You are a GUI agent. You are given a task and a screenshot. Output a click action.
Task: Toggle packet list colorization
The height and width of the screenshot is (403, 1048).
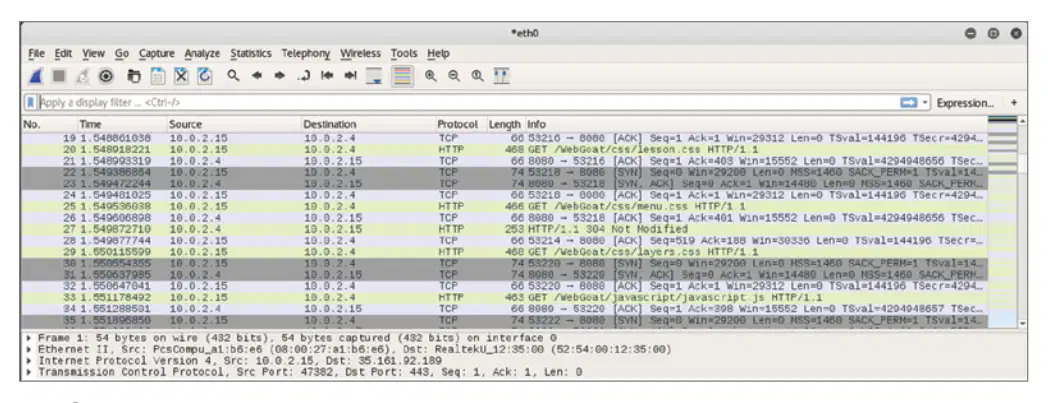point(402,76)
